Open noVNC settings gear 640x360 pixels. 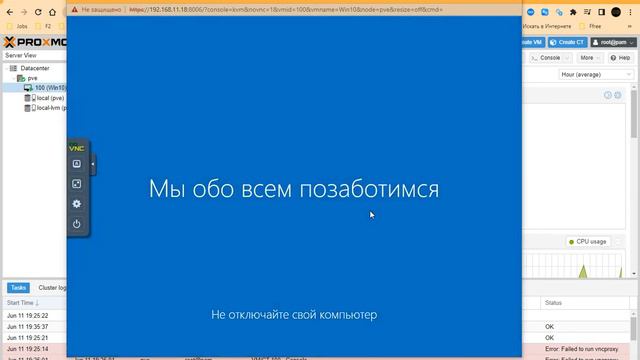77,204
